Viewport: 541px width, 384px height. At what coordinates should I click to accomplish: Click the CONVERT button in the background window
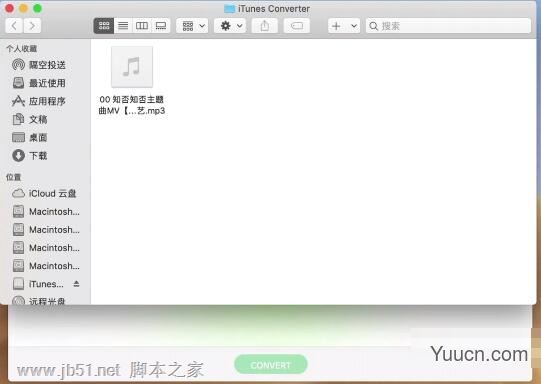tap(270, 365)
